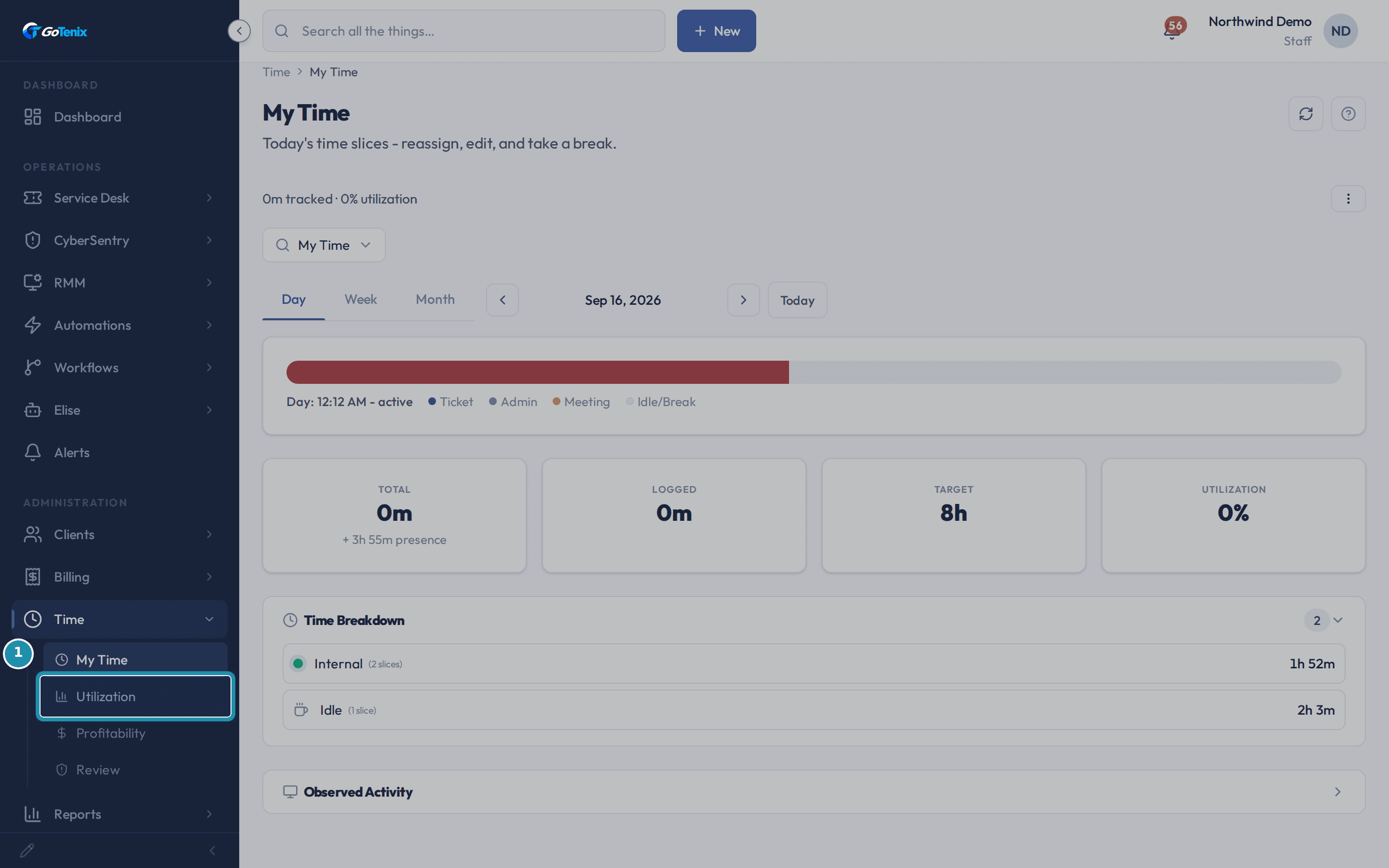The height and width of the screenshot is (868, 1389).
Task: Switch to the Day tab
Action: click(x=293, y=299)
